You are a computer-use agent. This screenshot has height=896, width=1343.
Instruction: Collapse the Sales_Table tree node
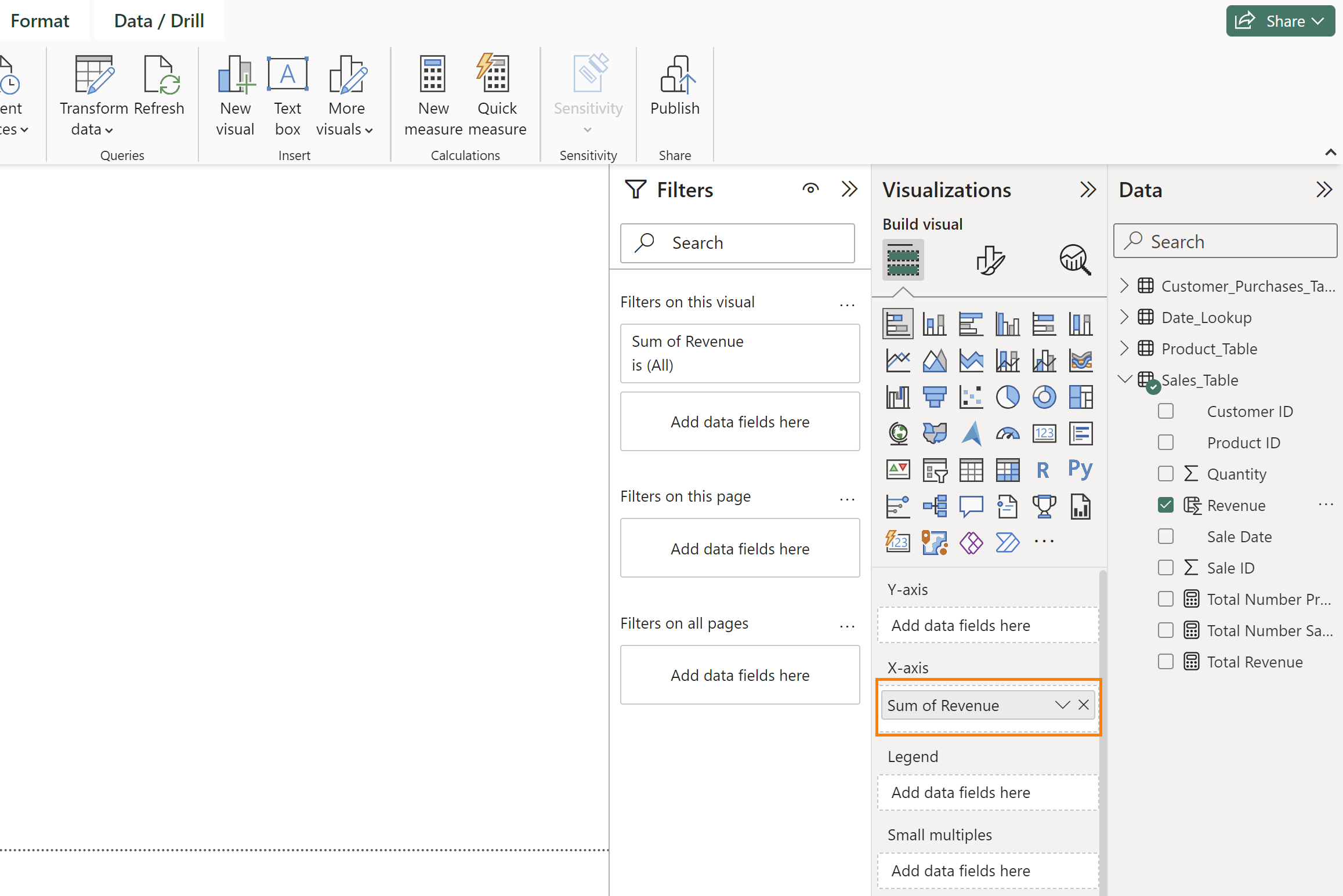[x=1124, y=379]
